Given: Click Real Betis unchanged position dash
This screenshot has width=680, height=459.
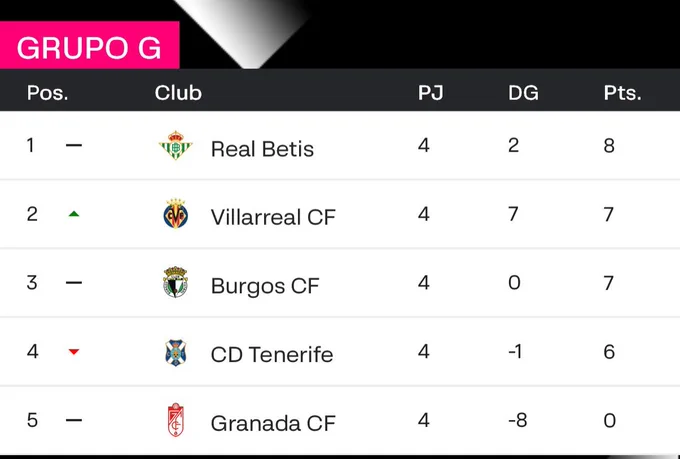Looking at the screenshot, I should pyautogui.click(x=74, y=146).
